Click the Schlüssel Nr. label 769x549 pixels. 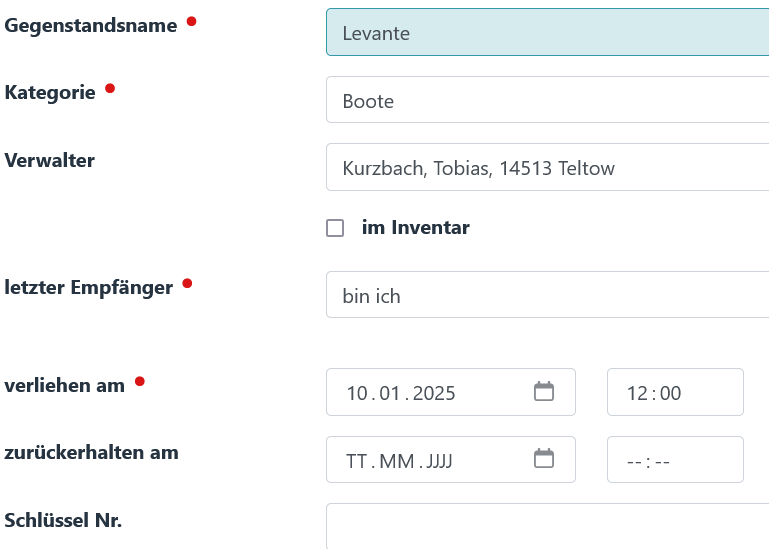63,520
